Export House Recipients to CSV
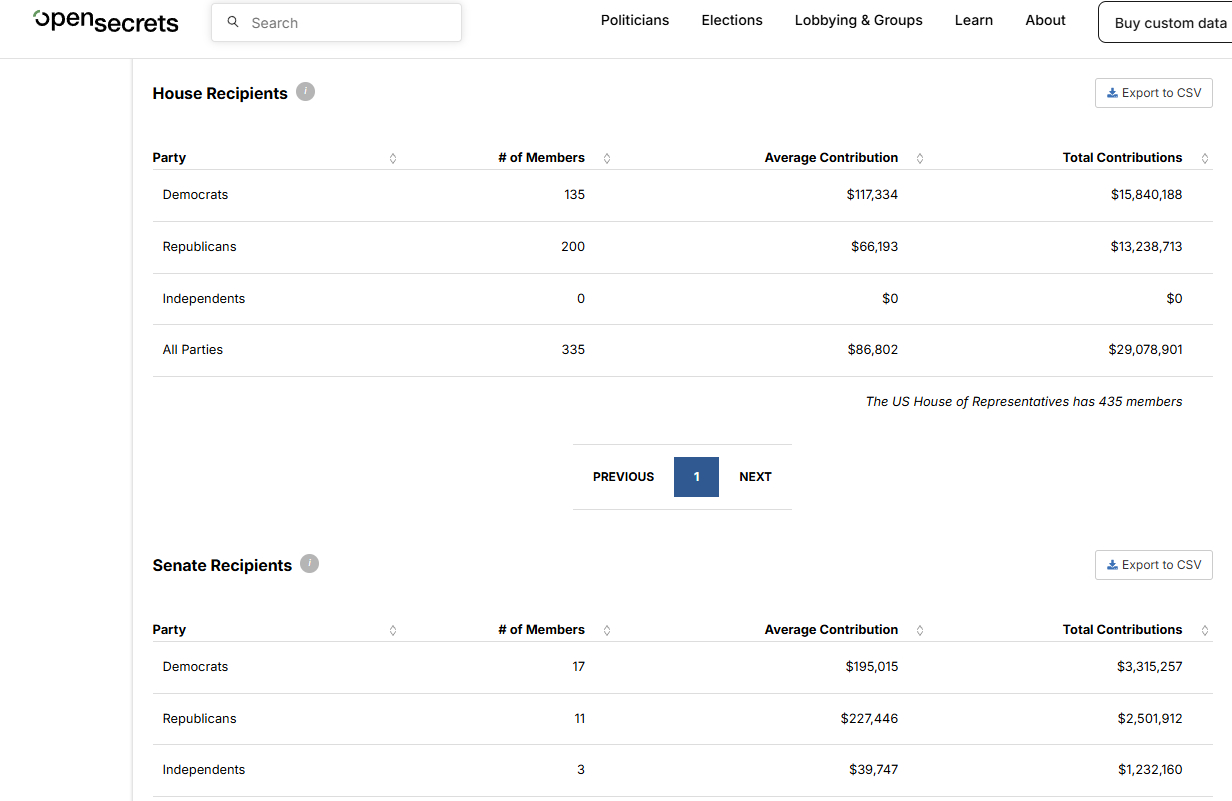The width and height of the screenshot is (1232, 801). click(1153, 93)
